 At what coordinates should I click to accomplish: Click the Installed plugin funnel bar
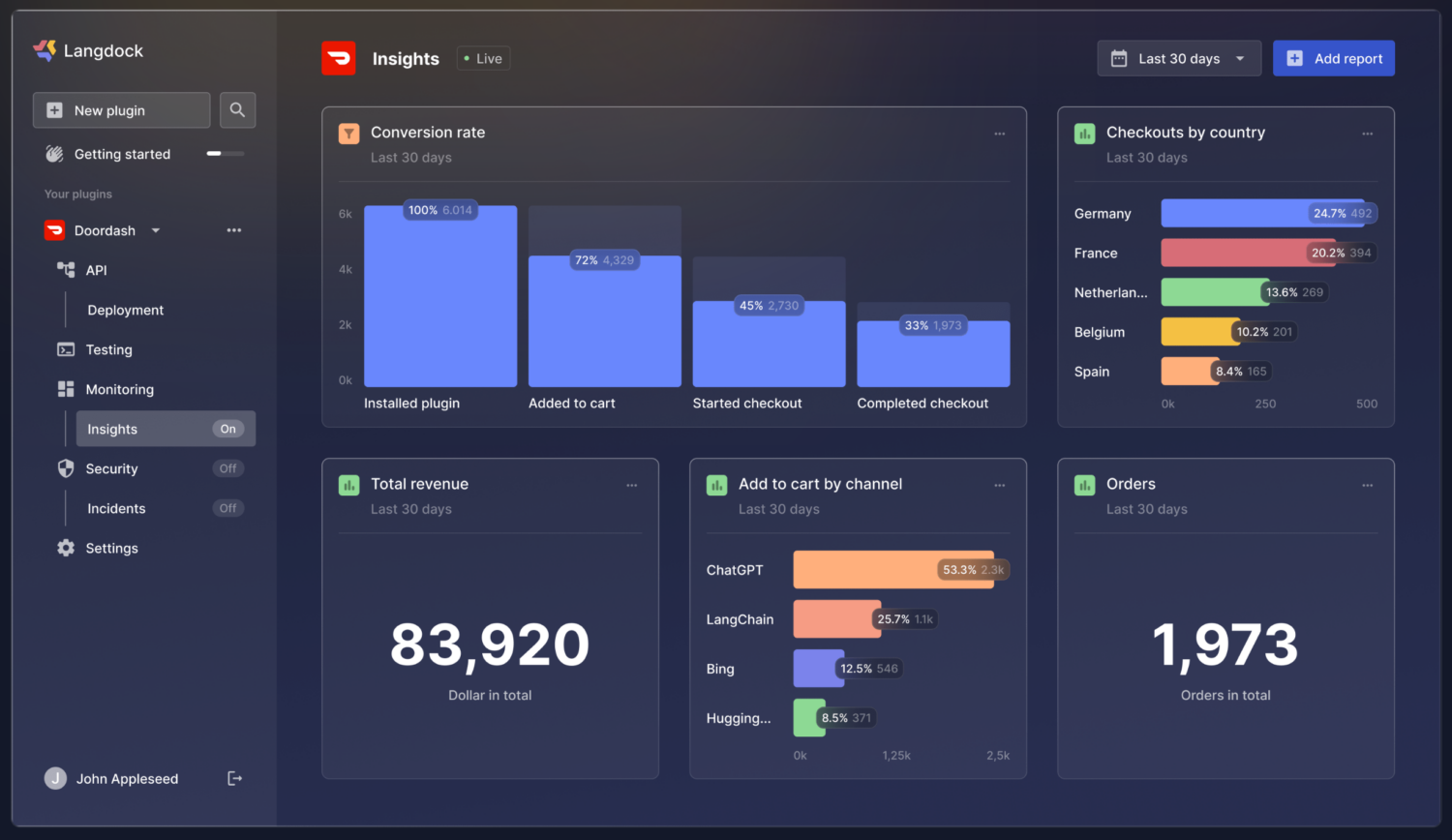point(440,296)
